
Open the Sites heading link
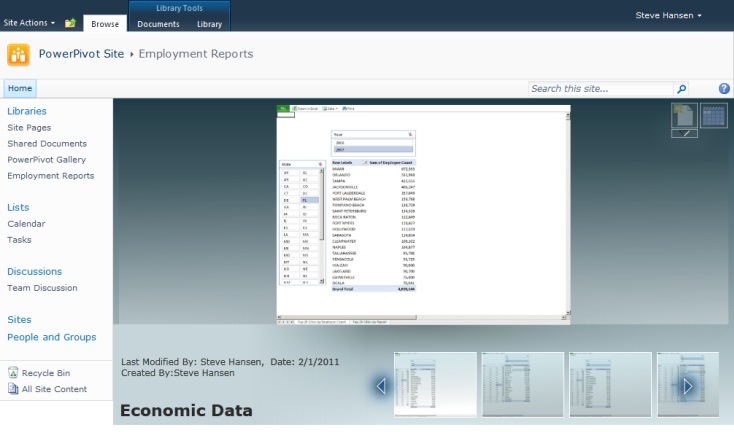pos(19,319)
